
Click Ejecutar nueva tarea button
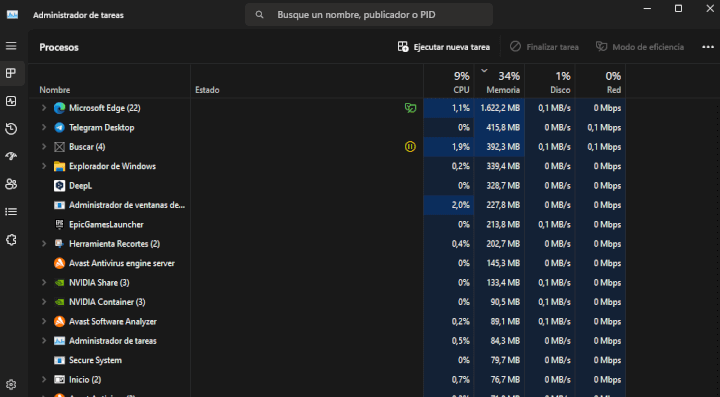point(444,47)
